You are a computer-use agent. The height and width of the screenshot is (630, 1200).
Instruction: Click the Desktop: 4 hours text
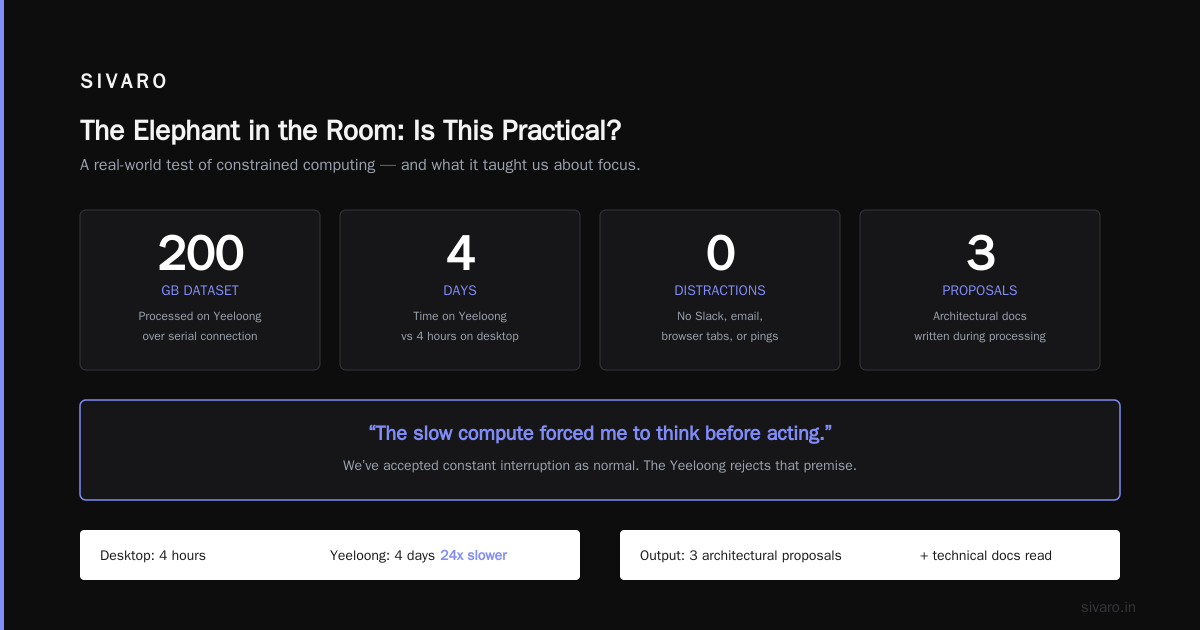coord(153,555)
